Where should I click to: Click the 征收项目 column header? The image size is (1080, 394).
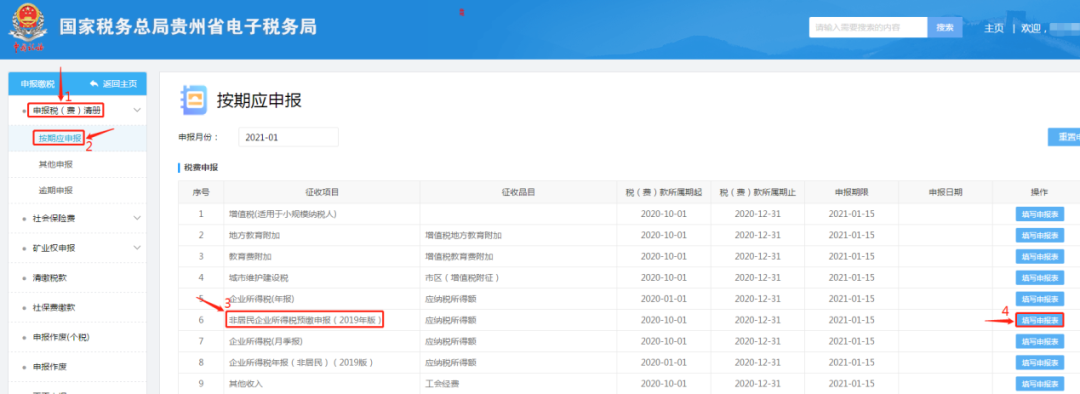(x=322, y=192)
